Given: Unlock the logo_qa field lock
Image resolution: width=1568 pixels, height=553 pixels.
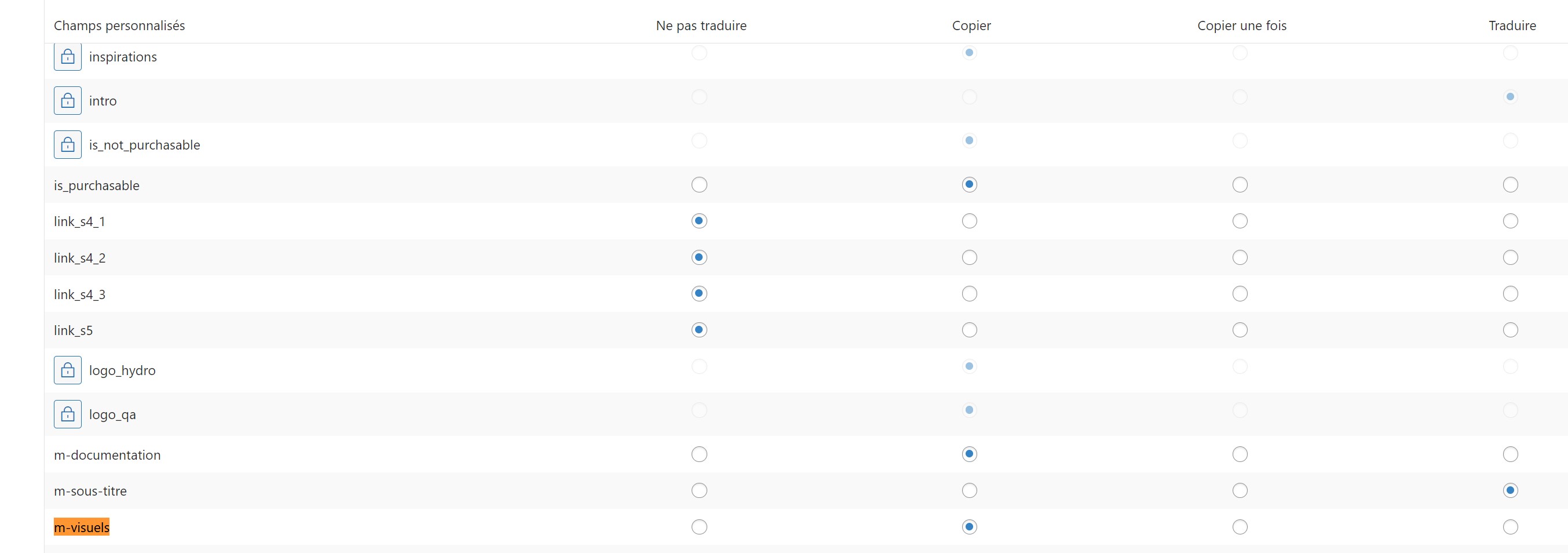Looking at the screenshot, I should tap(68, 413).
